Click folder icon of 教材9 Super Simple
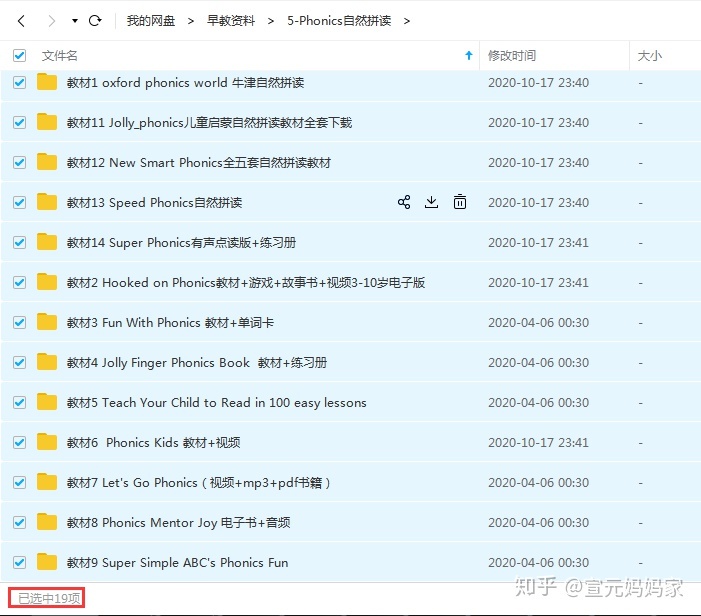 (47, 562)
